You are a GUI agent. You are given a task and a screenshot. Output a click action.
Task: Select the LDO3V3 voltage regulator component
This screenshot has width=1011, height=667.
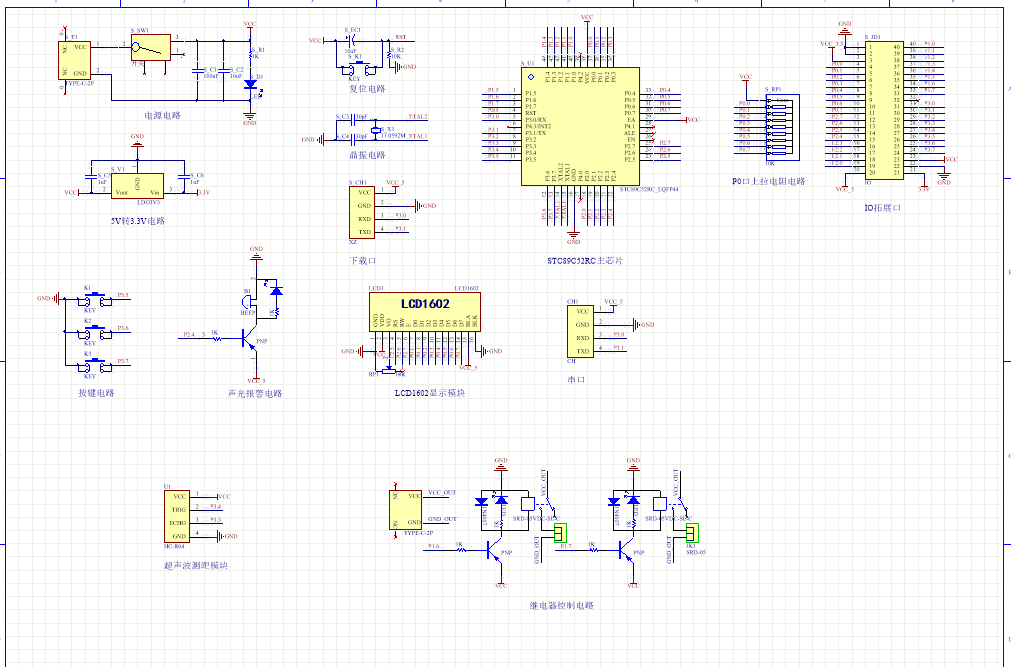point(137,187)
